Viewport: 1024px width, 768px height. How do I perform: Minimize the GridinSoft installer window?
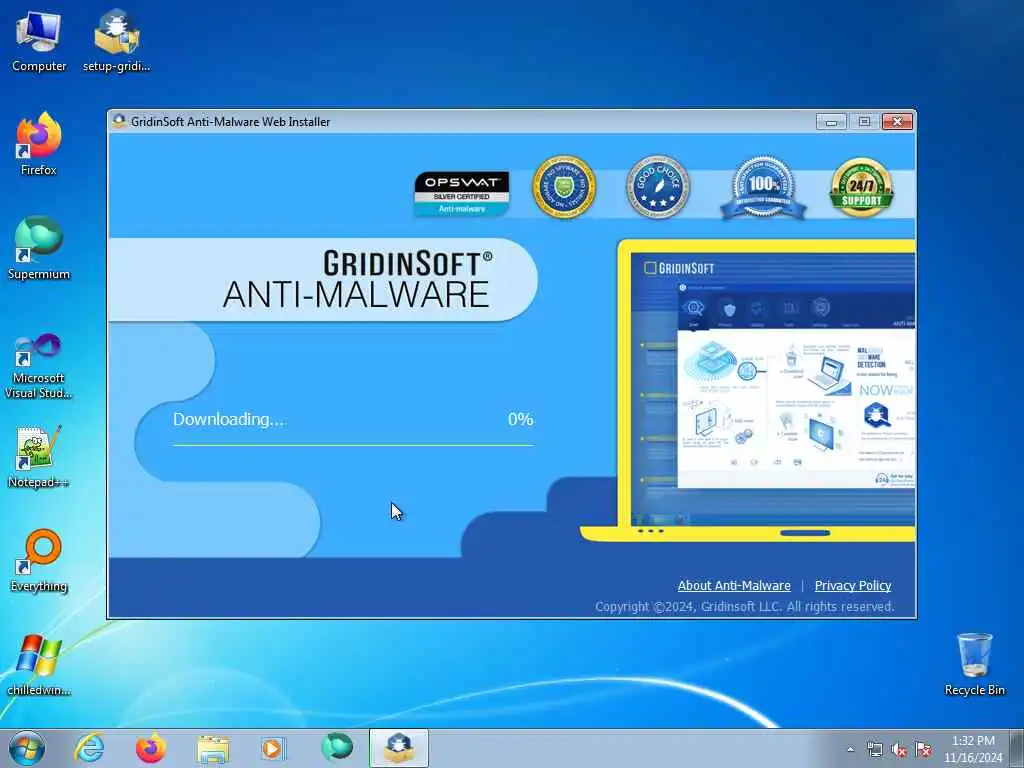831,121
